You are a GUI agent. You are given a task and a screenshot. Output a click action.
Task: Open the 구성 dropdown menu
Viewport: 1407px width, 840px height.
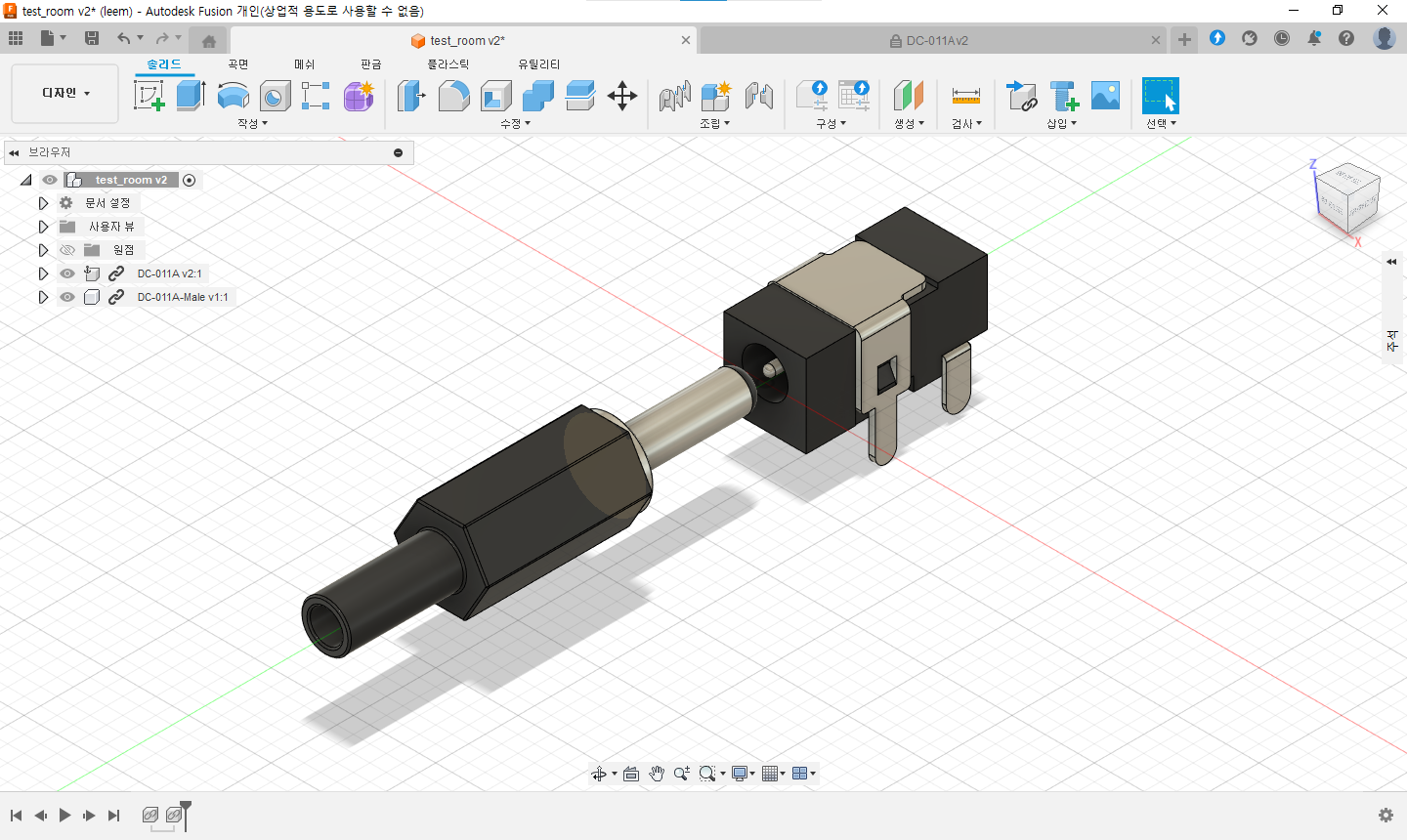(x=831, y=124)
